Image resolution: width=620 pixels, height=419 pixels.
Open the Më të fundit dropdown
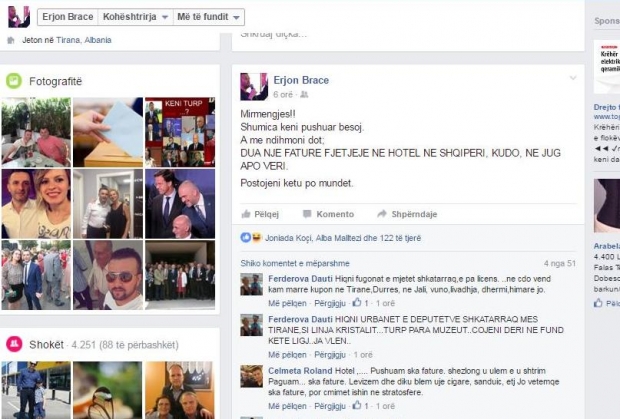208,17
